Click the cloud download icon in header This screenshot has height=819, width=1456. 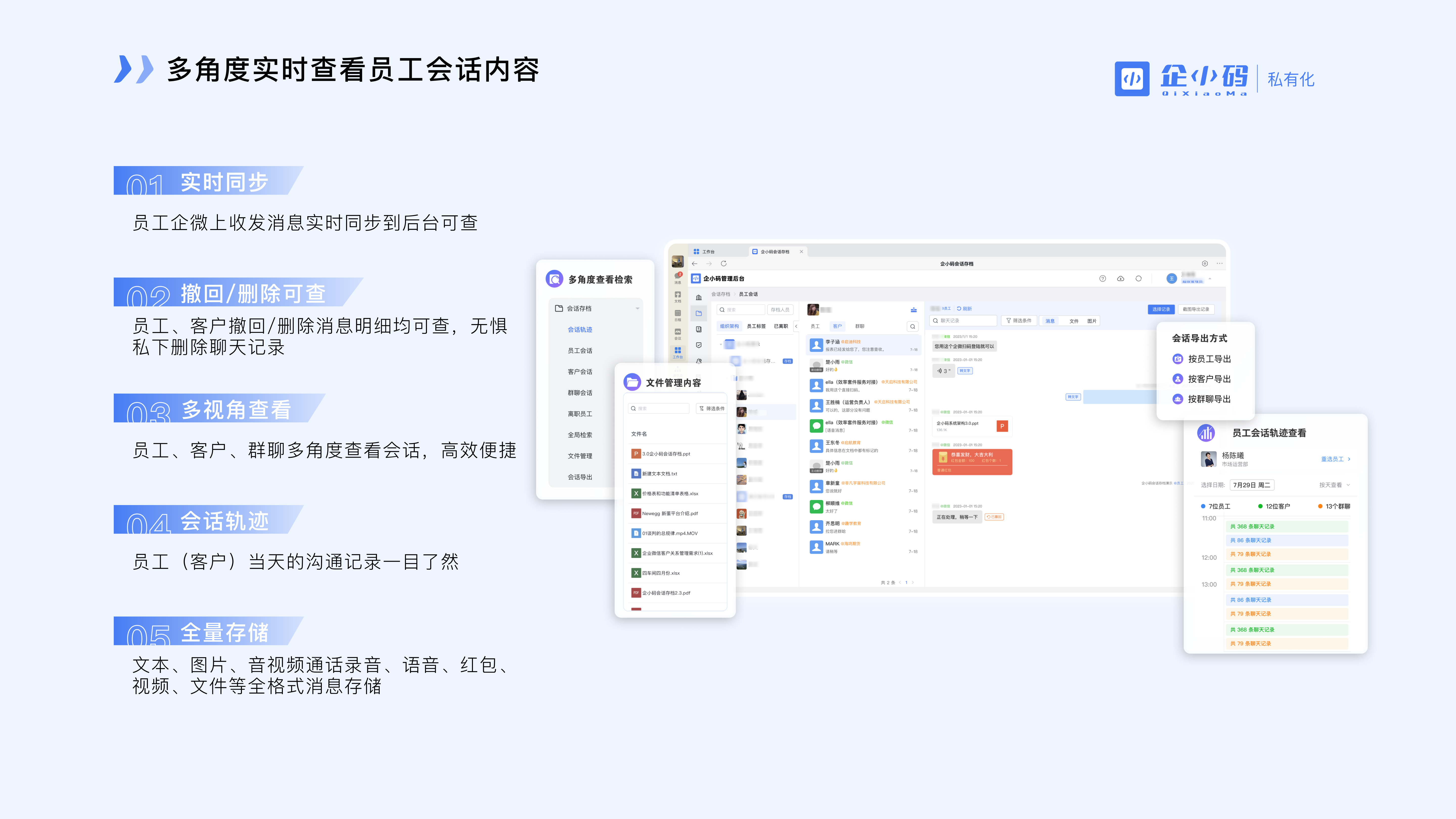1120,279
